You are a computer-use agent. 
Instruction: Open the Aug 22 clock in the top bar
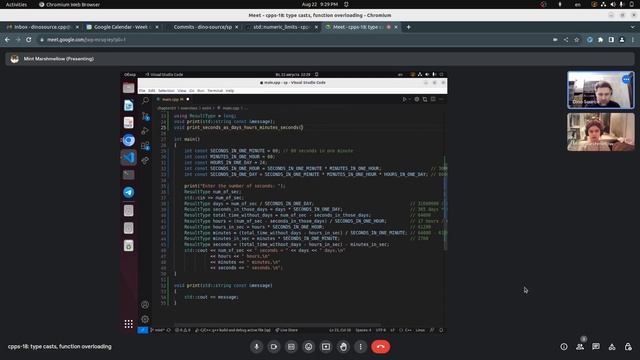coord(320,4)
